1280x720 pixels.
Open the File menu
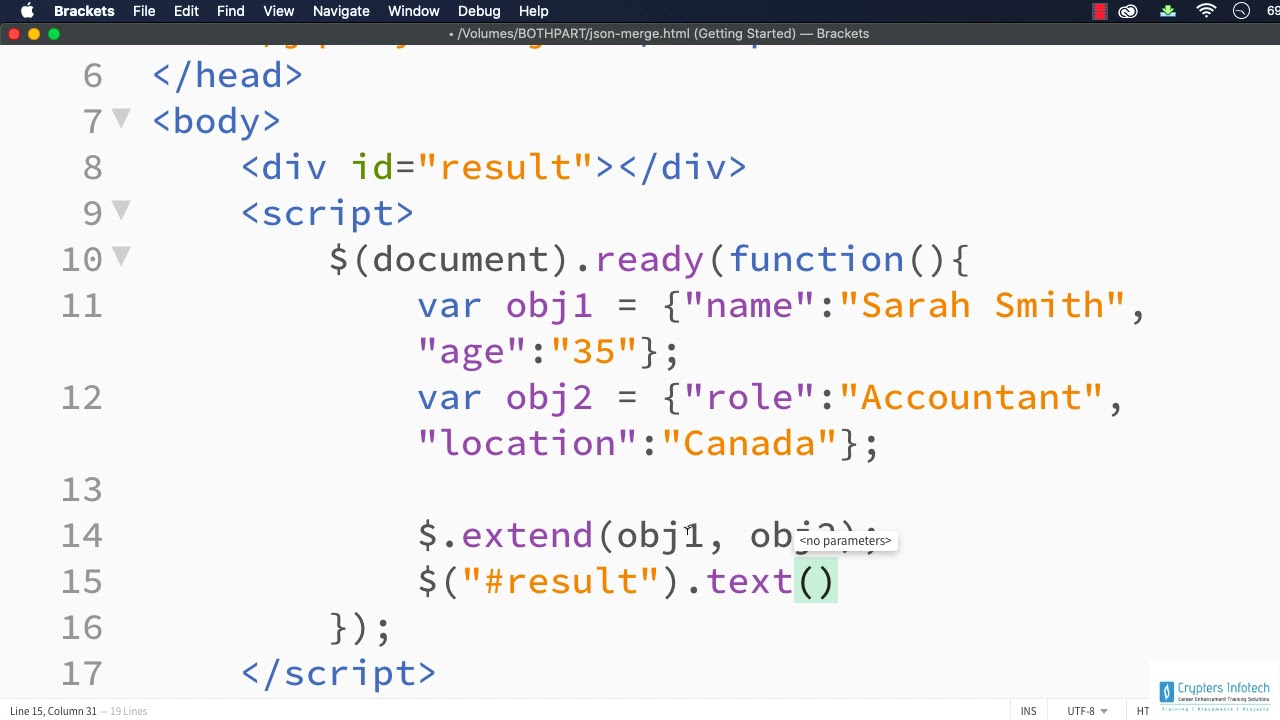(144, 11)
